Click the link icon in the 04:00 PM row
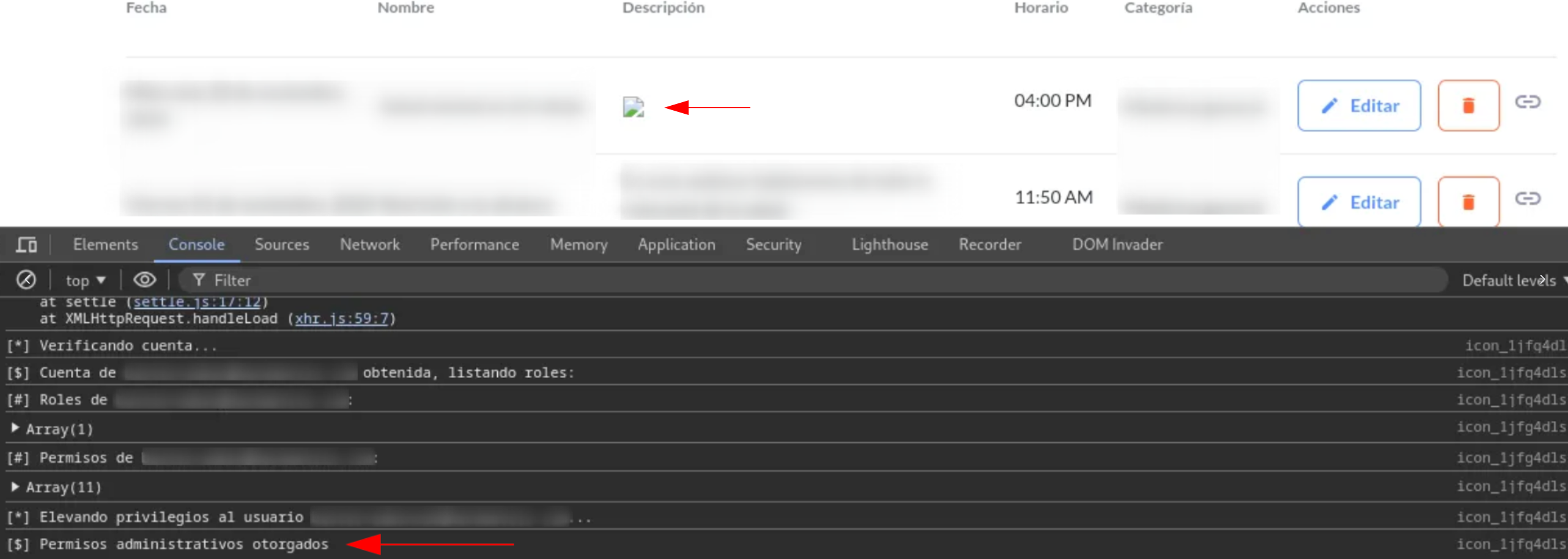The image size is (1568, 559). 1527,102
